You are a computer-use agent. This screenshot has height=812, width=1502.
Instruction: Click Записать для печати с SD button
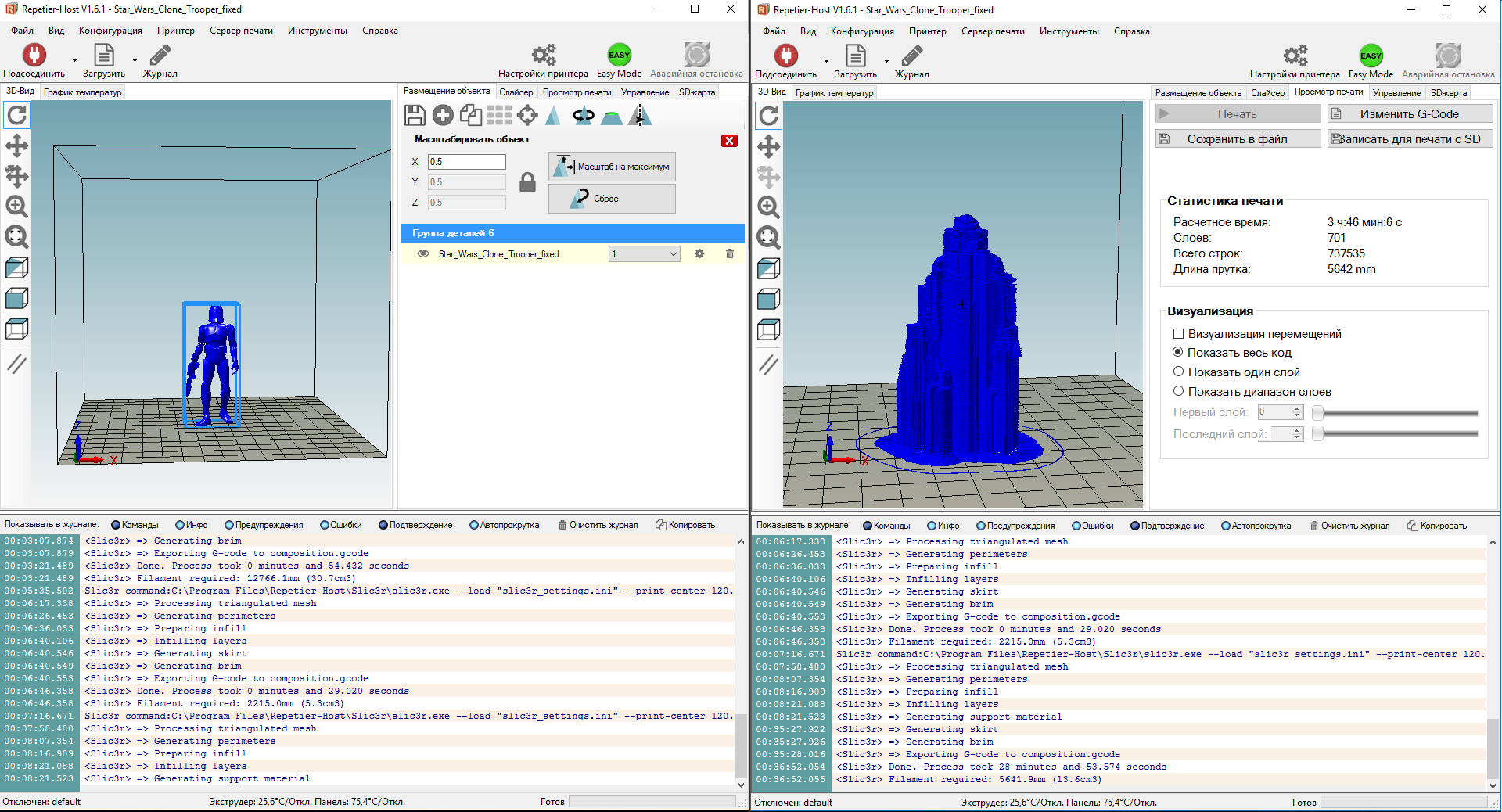click(x=1410, y=139)
